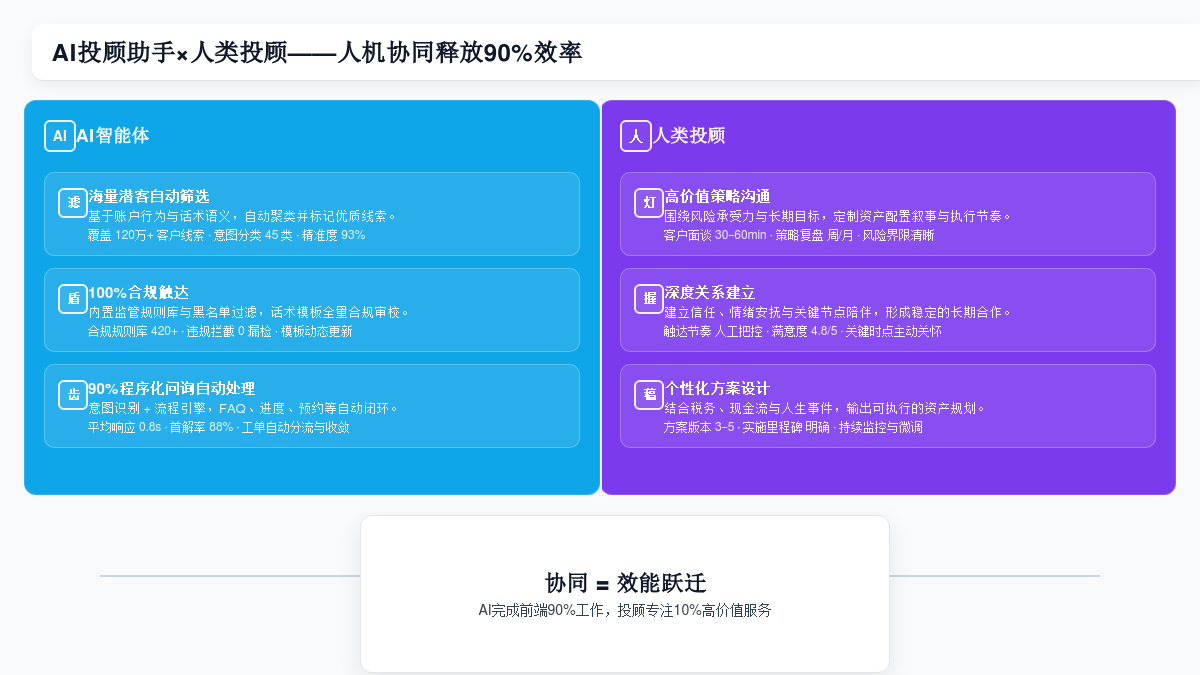Select the handshake icon next to 深度关系建立
1200x675 pixels.
(x=649, y=299)
